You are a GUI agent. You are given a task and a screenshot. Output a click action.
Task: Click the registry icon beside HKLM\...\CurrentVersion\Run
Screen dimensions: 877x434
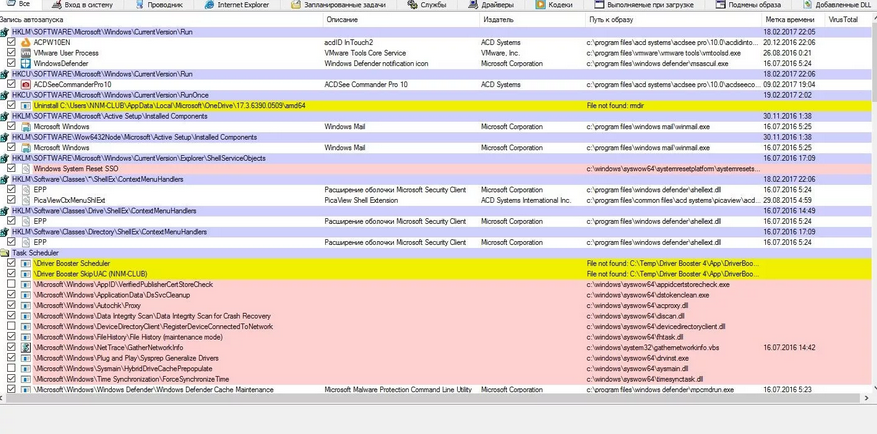[4, 32]
